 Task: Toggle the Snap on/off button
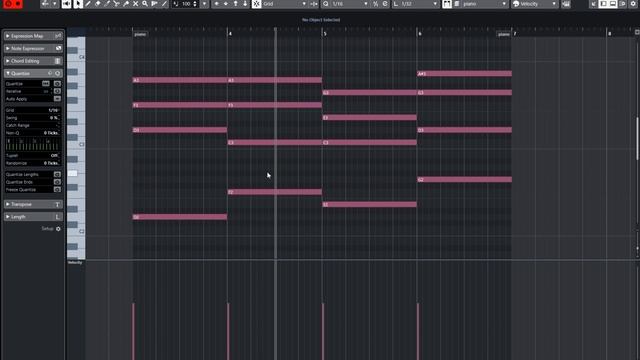[256, 4]
